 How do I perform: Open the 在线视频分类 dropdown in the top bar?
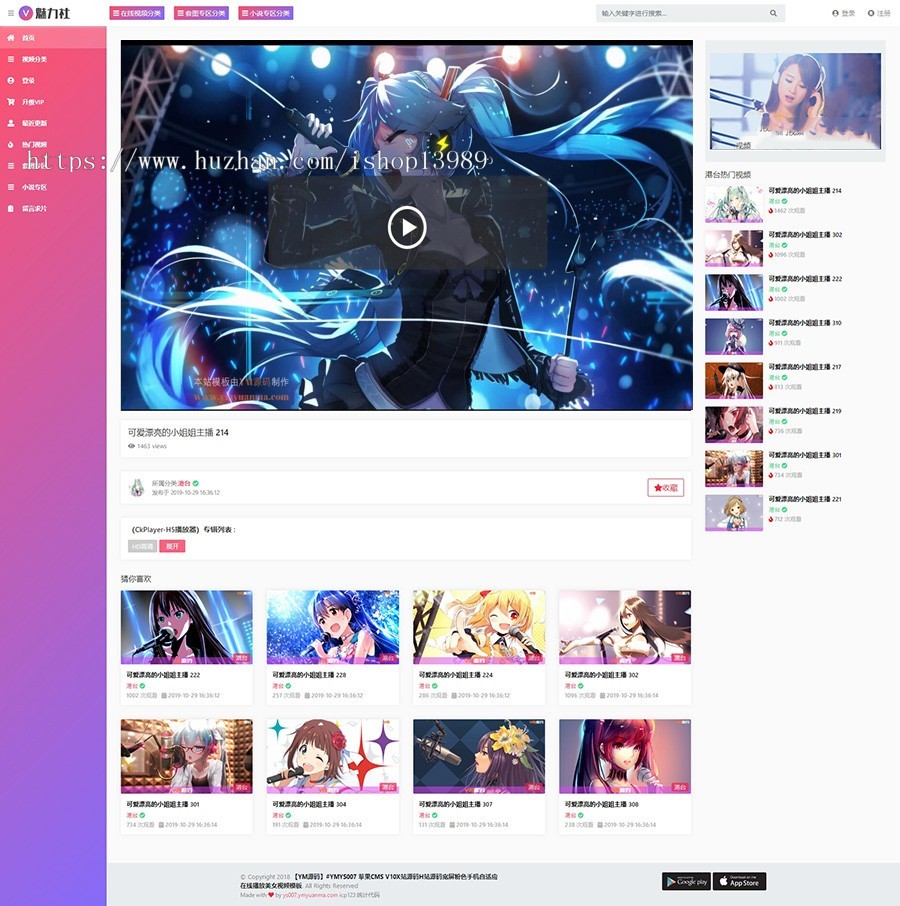pos(137,13)
